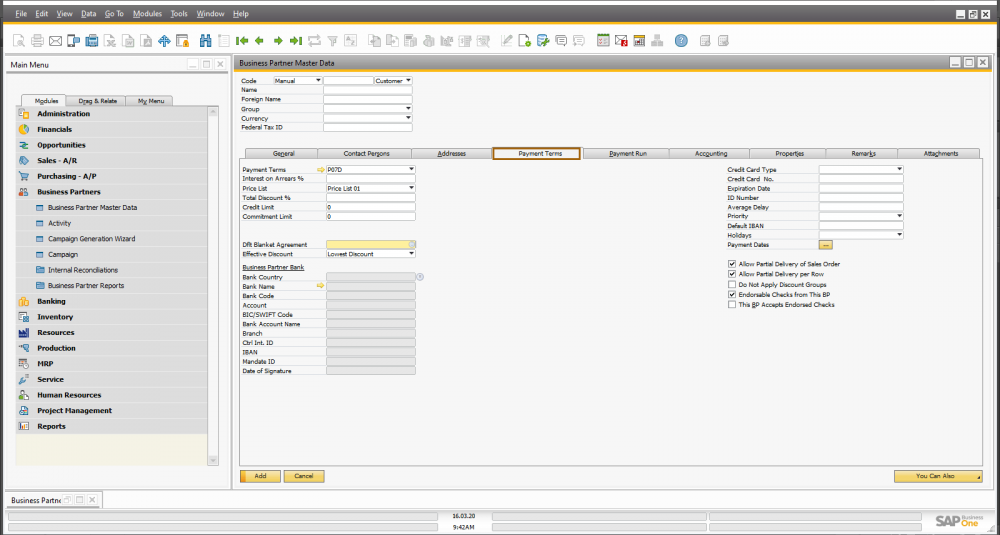Click the green Next Record arrow
The width and height of the screenshot is (1000, 535).
tap(277, 41)
